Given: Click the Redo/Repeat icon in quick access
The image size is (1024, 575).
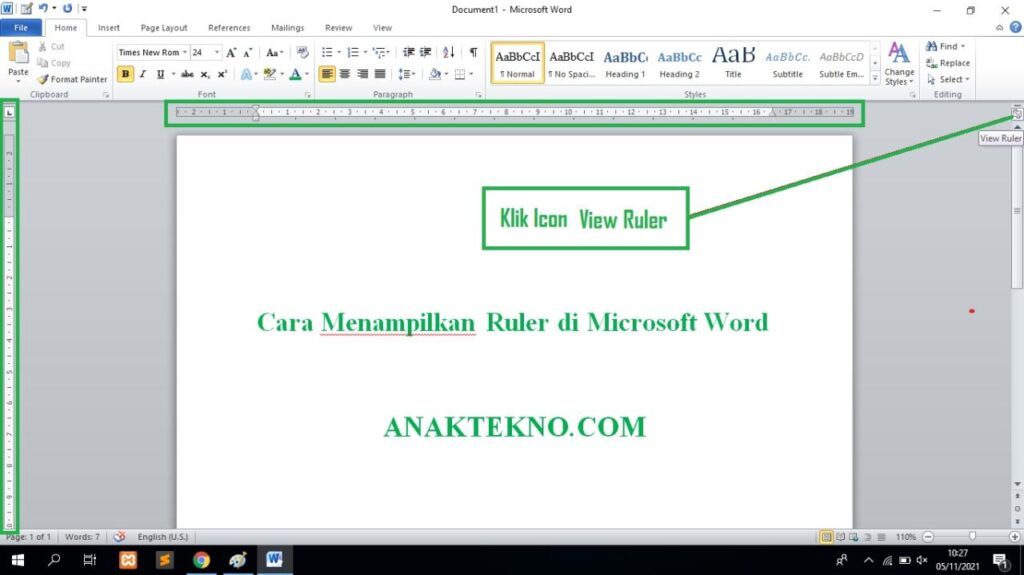Looking at the screenshot, I should pos(67,8).
